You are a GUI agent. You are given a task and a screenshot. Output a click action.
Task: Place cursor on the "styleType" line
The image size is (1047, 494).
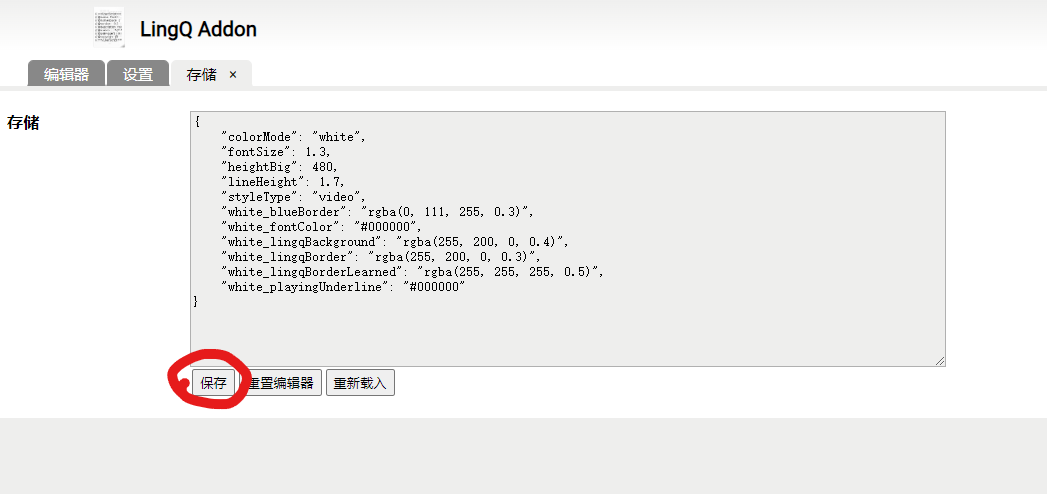click(x=294, y=197)
